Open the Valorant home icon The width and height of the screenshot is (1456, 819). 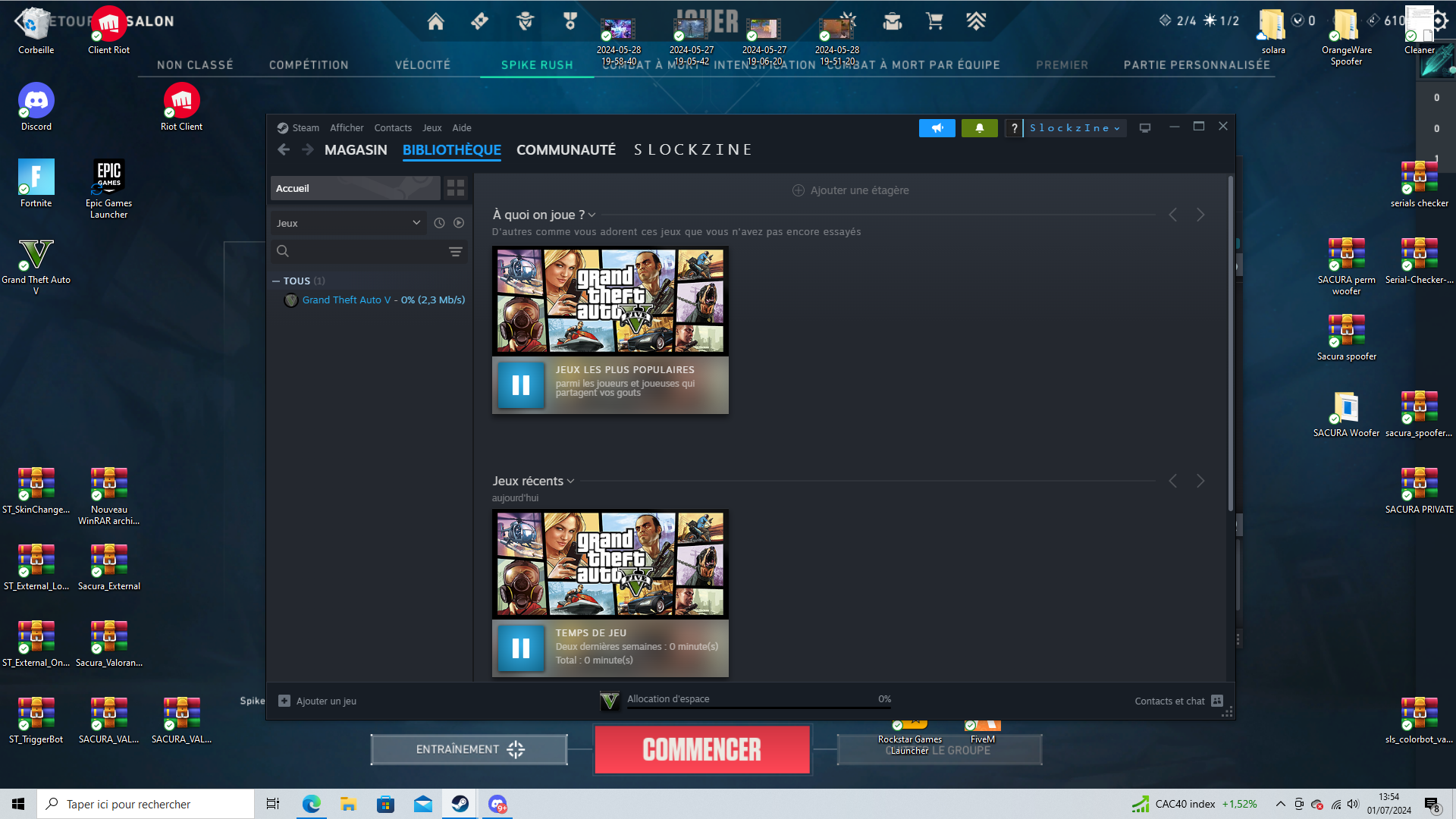tap(435, 22)
